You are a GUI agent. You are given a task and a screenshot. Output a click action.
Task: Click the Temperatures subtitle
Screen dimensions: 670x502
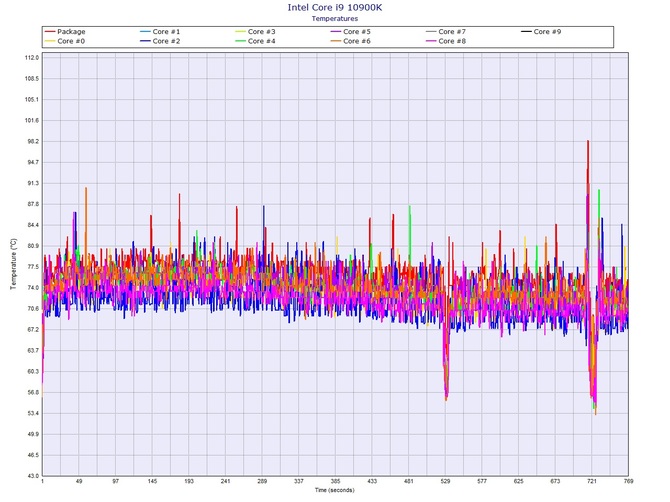(x=335, y=18)
